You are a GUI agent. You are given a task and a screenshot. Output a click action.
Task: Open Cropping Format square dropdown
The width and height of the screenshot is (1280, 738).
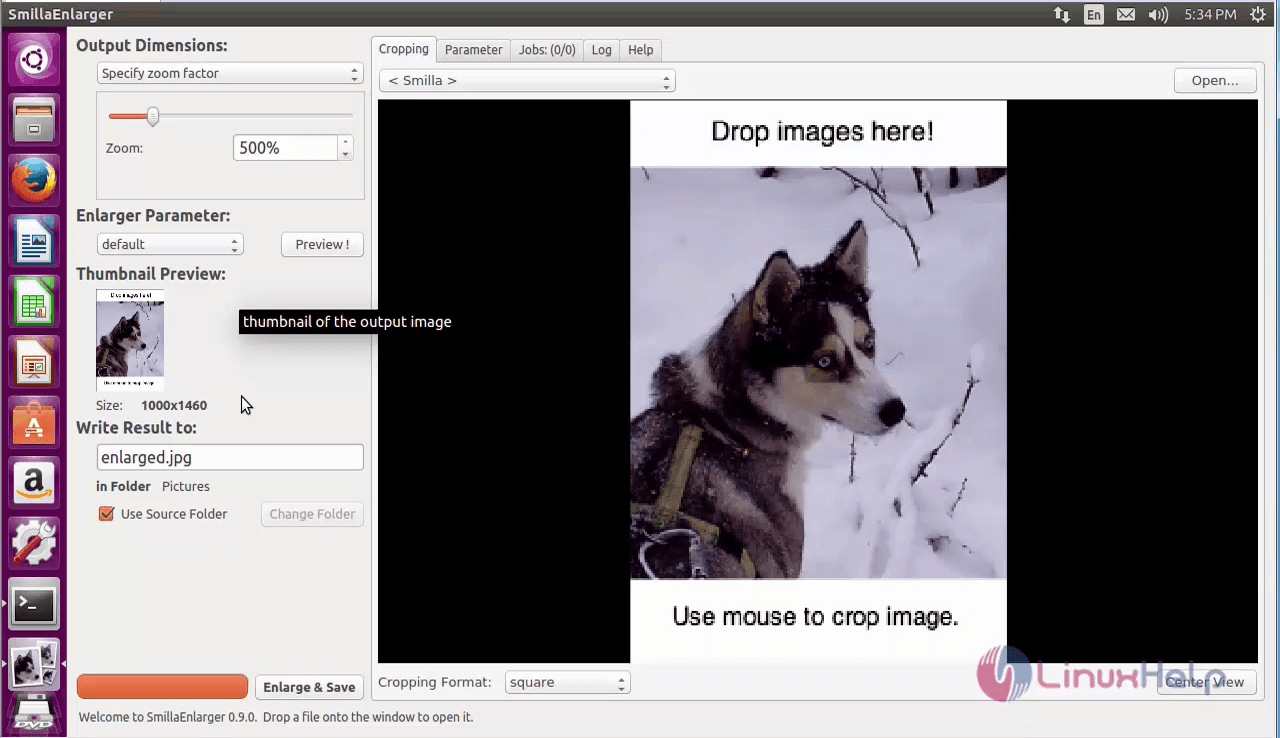[x=567, y=682]
